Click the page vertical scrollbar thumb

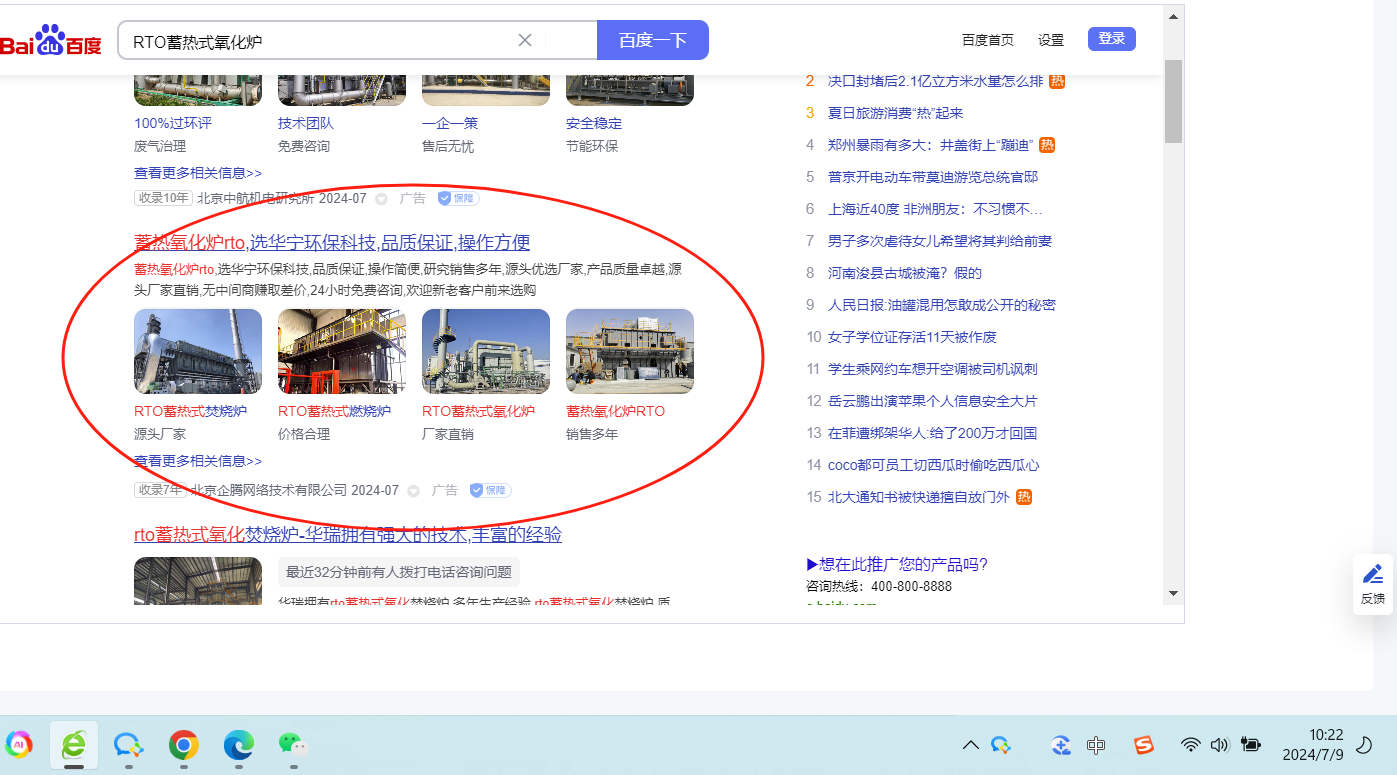[1174, 100]
